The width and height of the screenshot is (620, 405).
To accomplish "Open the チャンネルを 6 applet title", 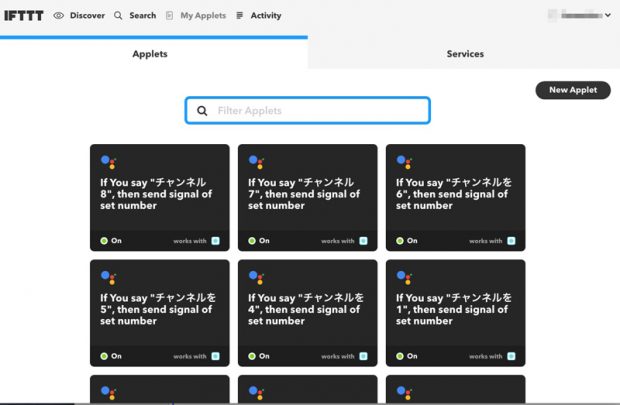I will pos(454,194).
